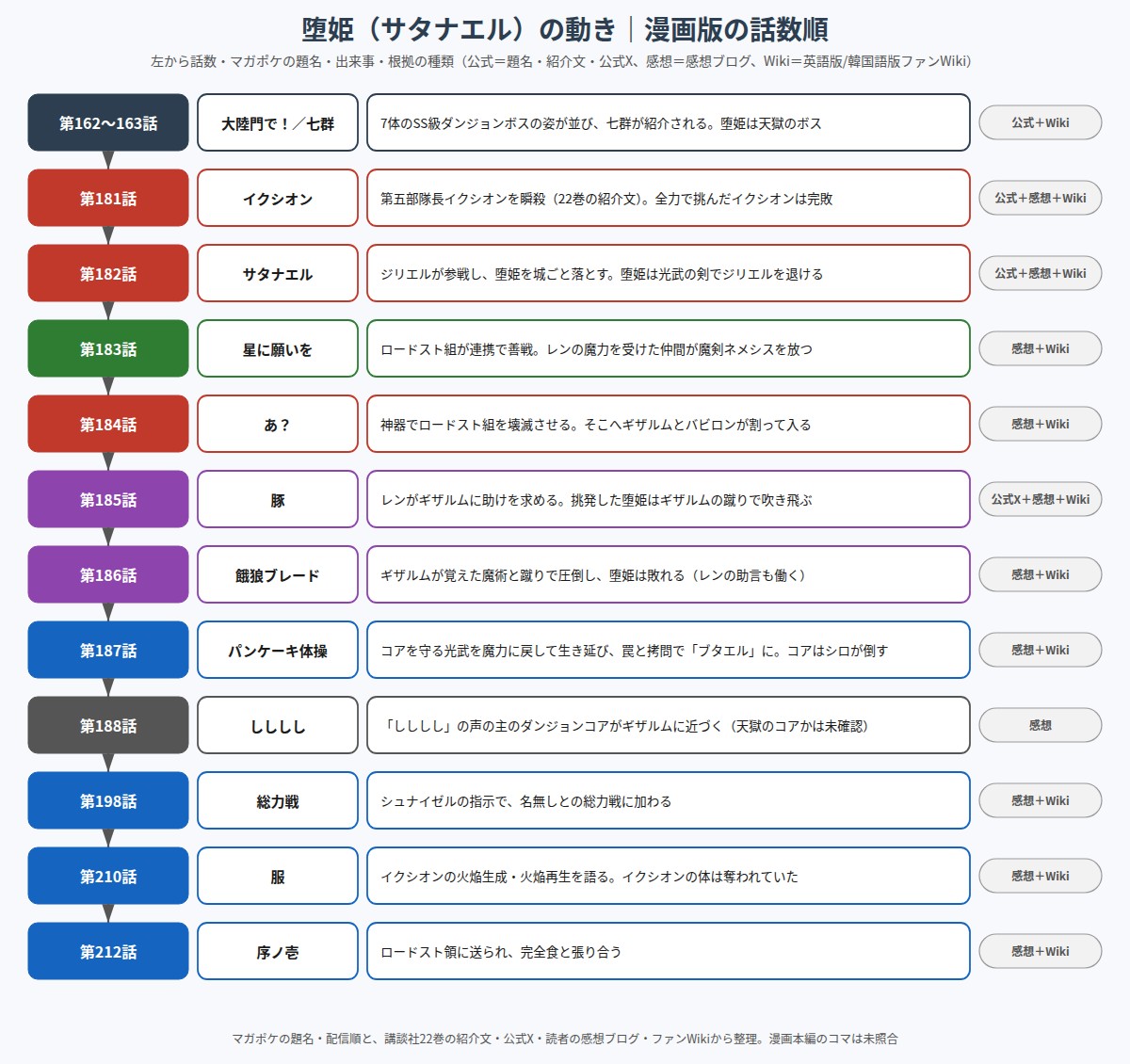The image size is (1130, 1064).
Task: Select the 第187話 episode box
Action: 108,650
